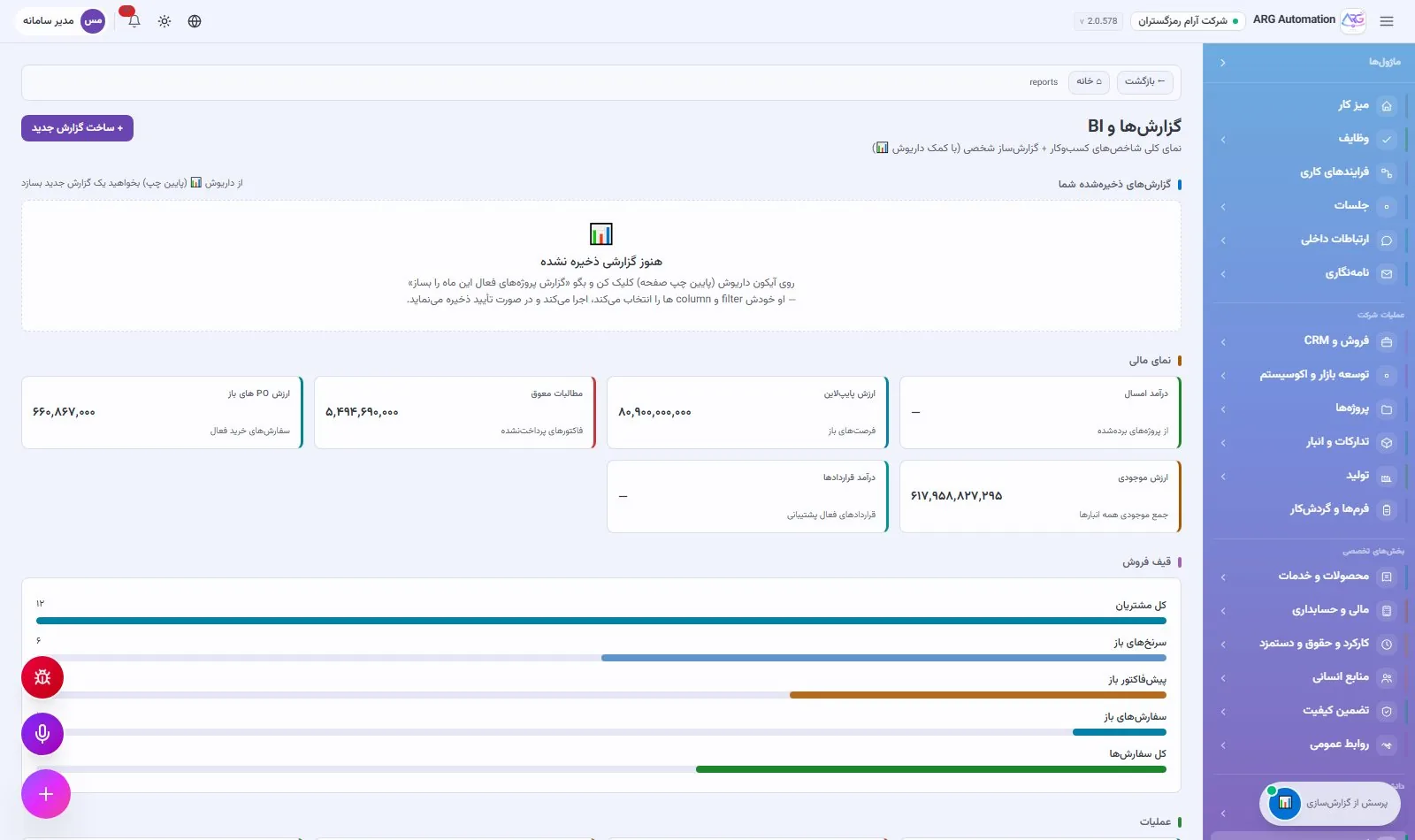Viewport: 1415px width, 840px height.
Task: Click the پیش‌فاکتور باز funnel progress bar
Action: 601,695
